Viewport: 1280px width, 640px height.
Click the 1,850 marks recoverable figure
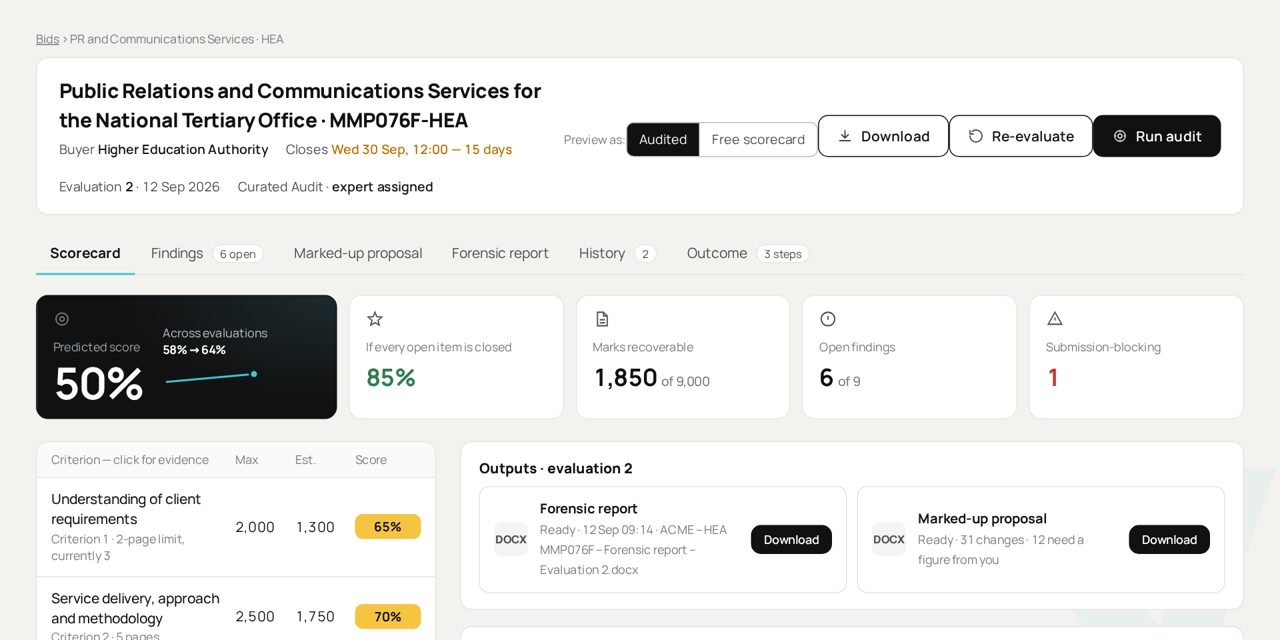coord(626,378)
